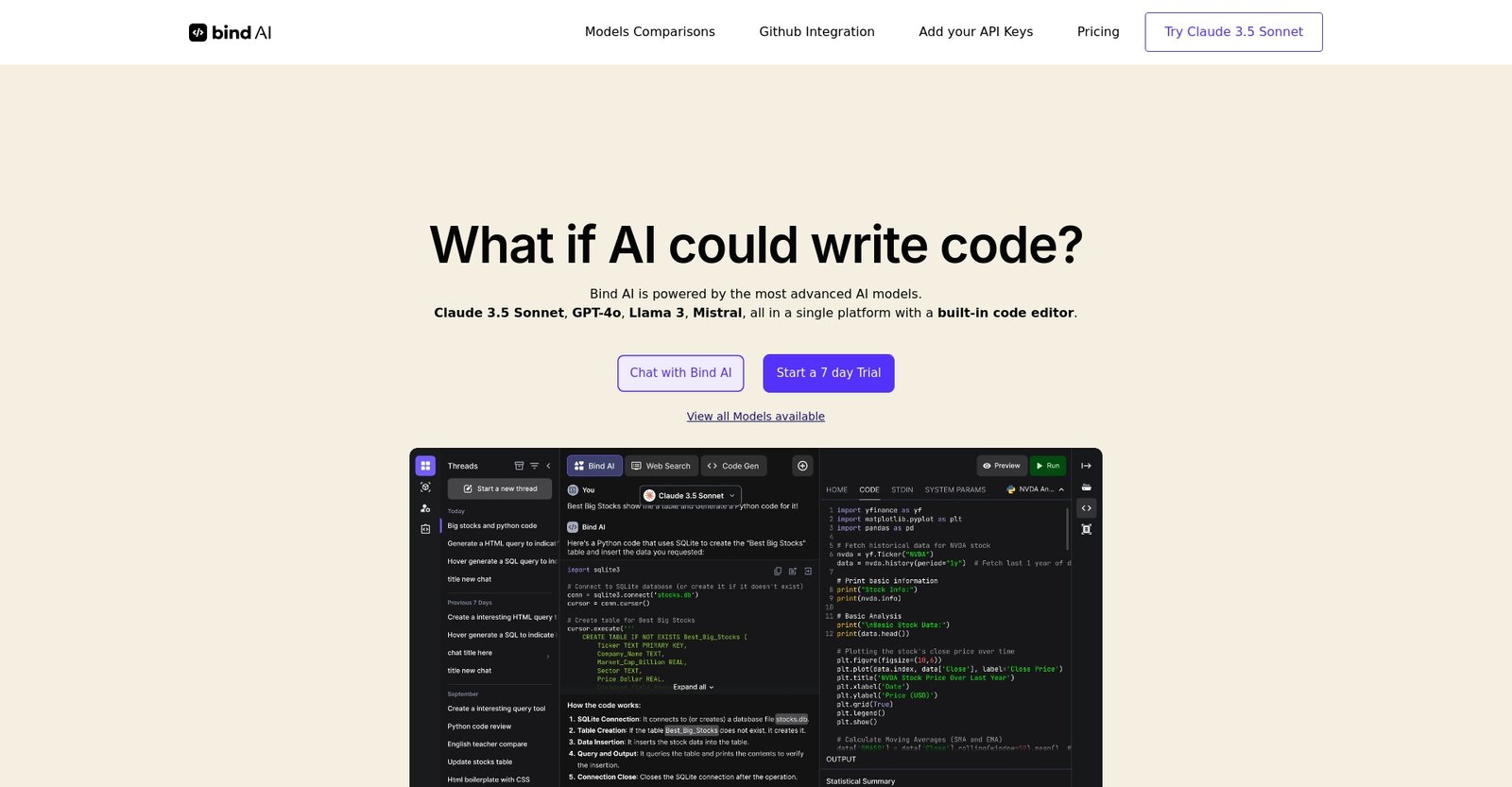1512x787 pixels.
Task: Click the Preview button with eye icon
Action: pyautogui.click(x=1002, y=466)
